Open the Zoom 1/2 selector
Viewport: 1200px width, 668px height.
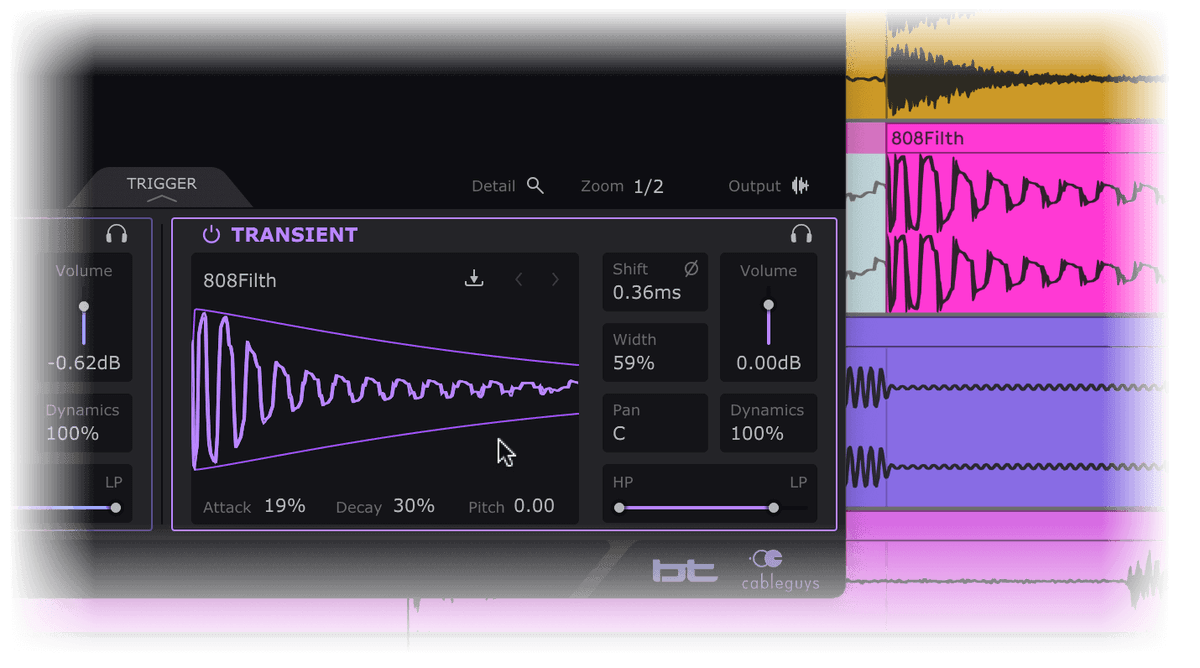648,186
